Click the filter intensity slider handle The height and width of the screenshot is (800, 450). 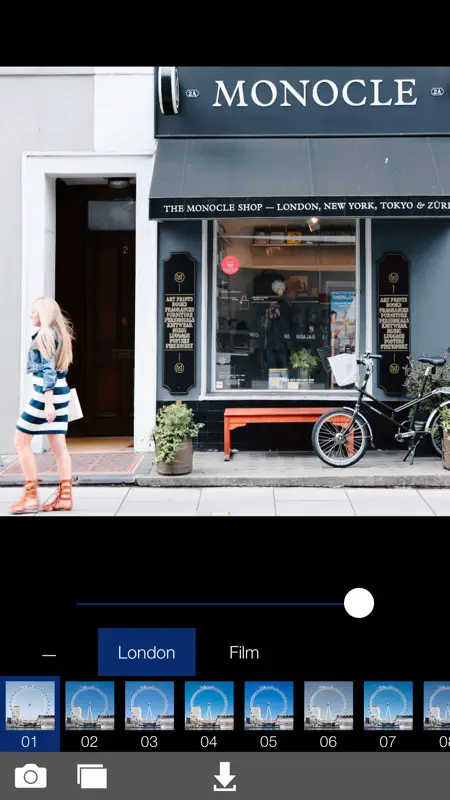(x=359, y=603)
